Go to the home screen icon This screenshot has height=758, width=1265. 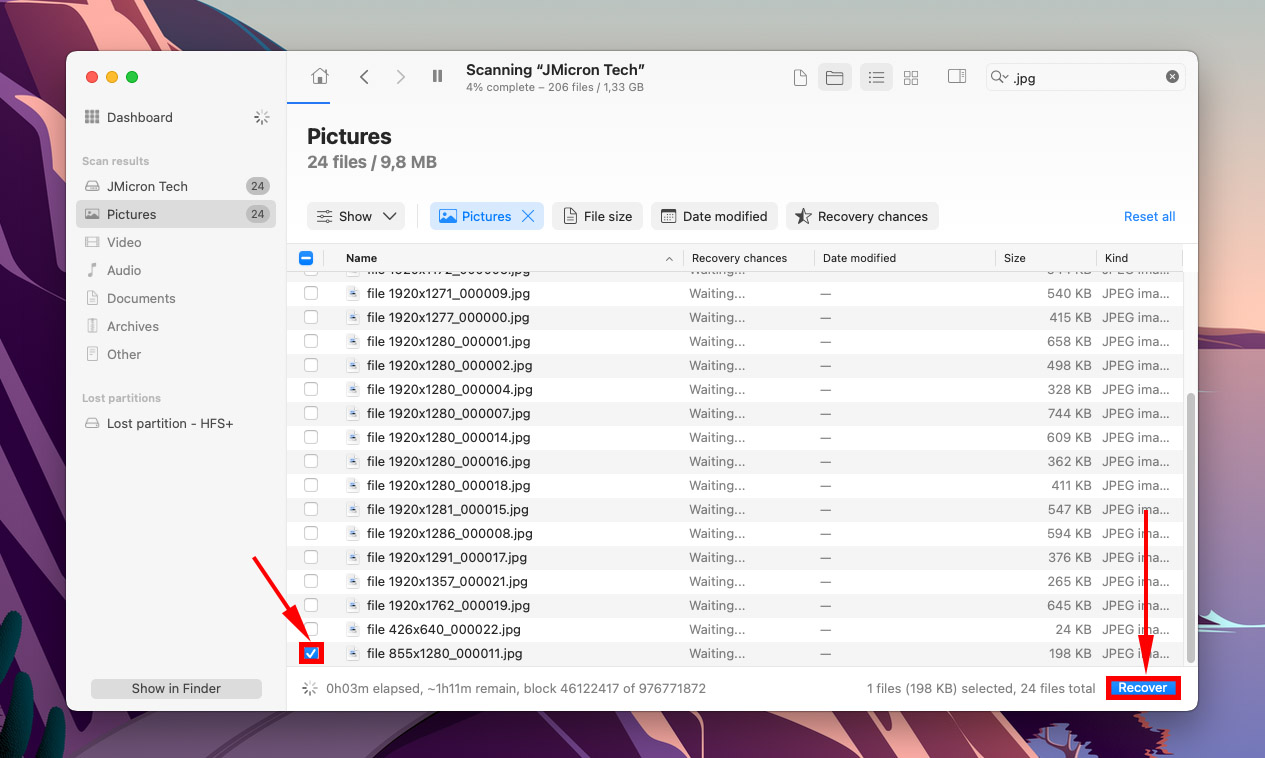[320, 77]
